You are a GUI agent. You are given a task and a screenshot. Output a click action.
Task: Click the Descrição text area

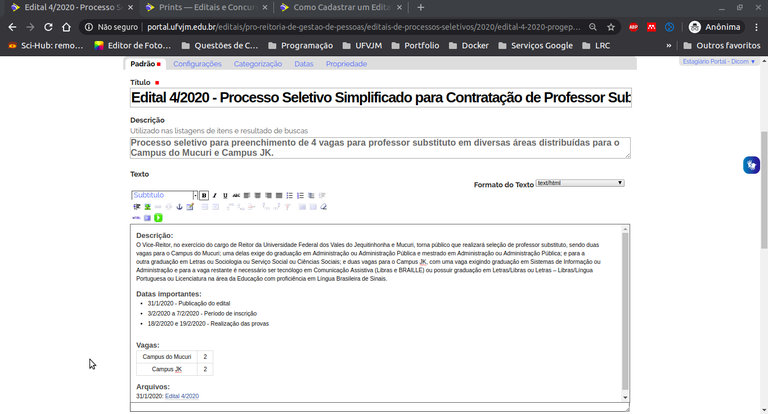click(x=380, y=148)
